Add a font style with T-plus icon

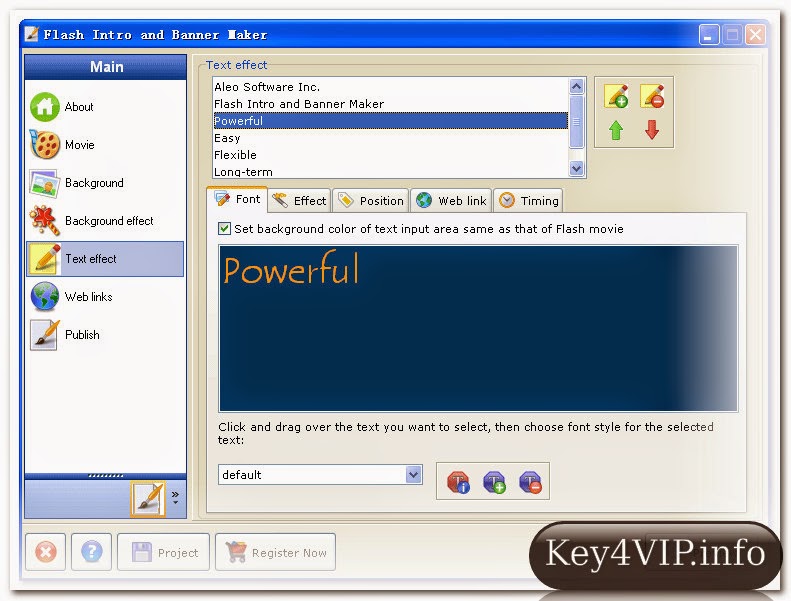pyautogui.click(x=494, y=482)
